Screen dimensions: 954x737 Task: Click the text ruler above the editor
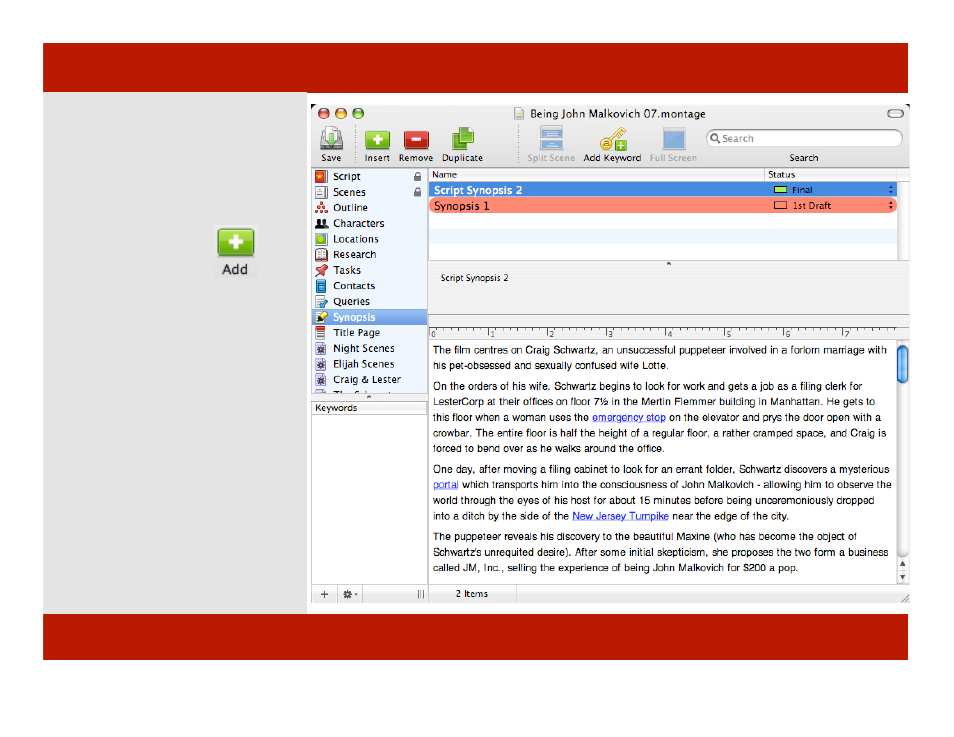663,333
